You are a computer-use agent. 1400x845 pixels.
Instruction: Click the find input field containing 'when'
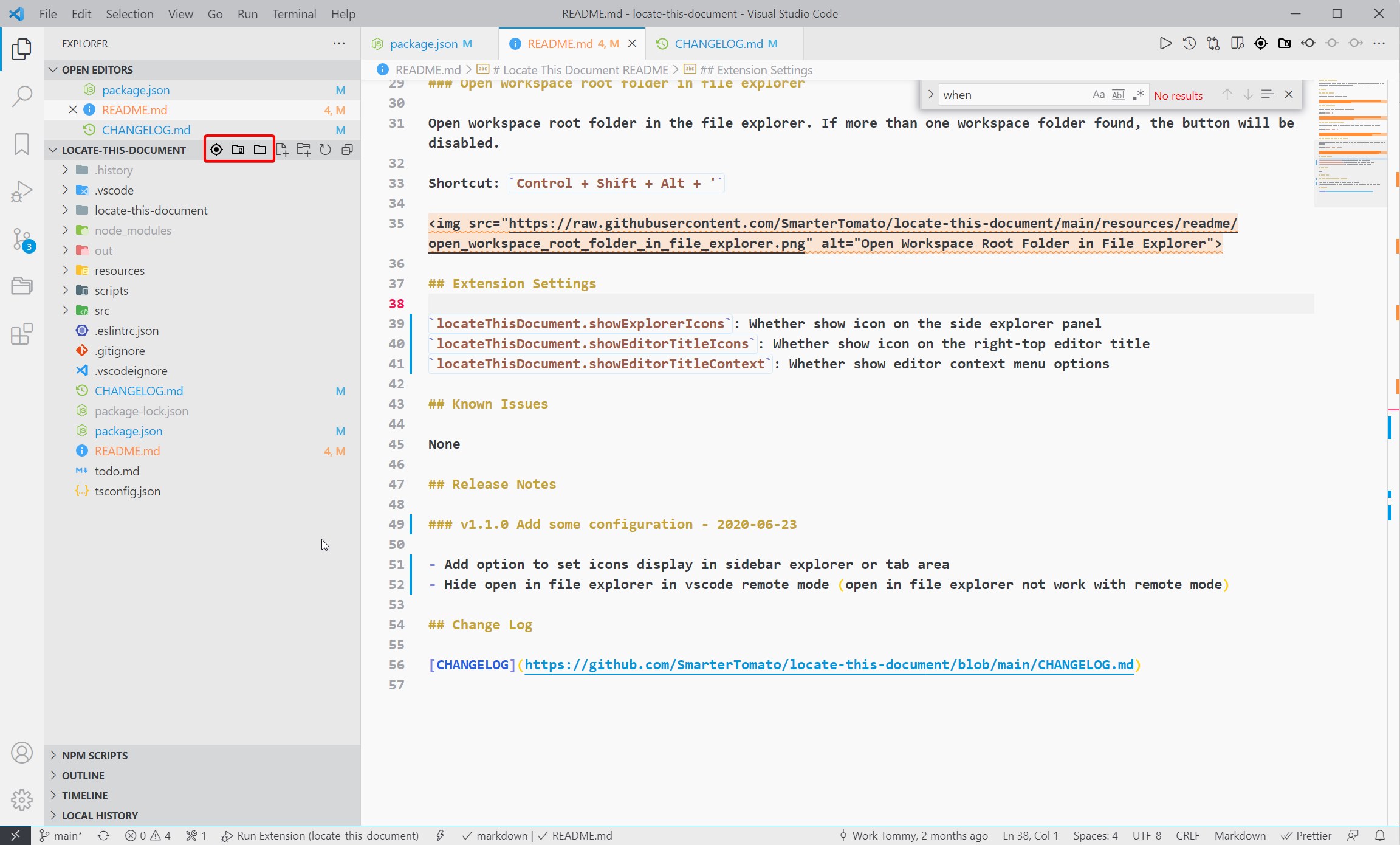pyautogui.click(x=1012, y=95)
